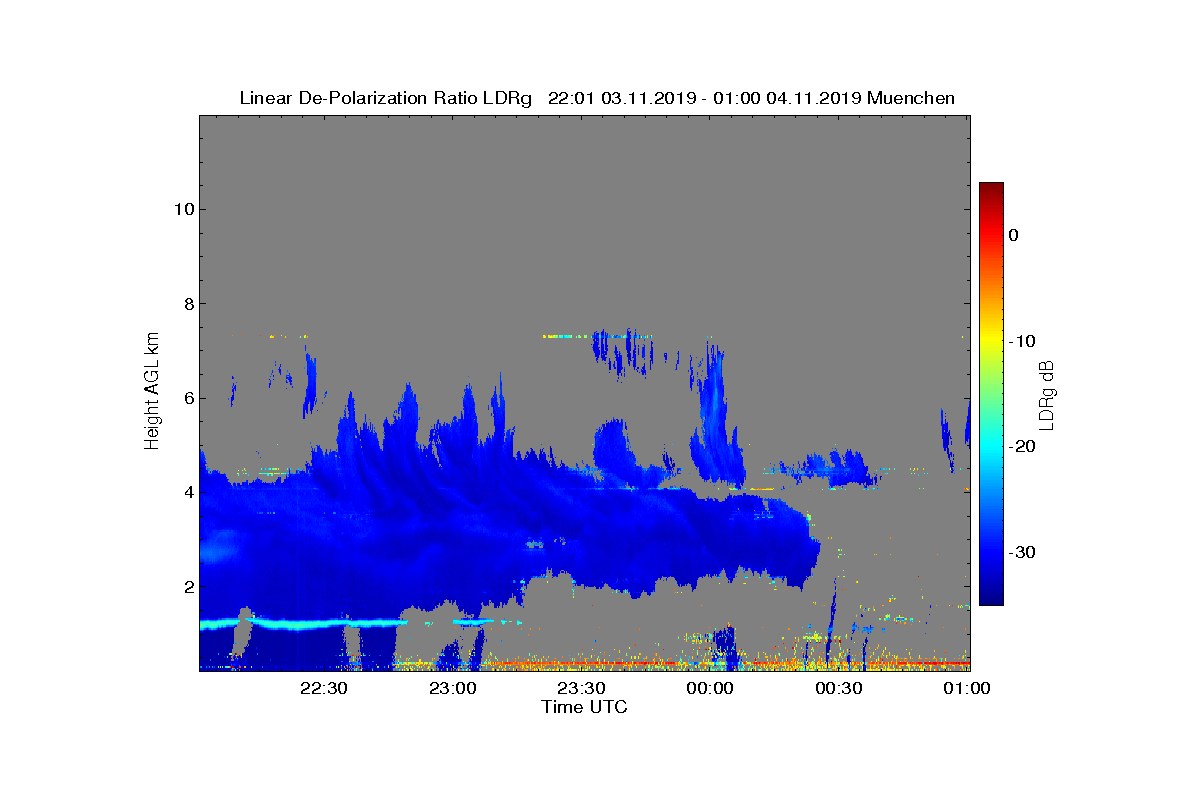Click the height tick label '2'

[187, 587]
